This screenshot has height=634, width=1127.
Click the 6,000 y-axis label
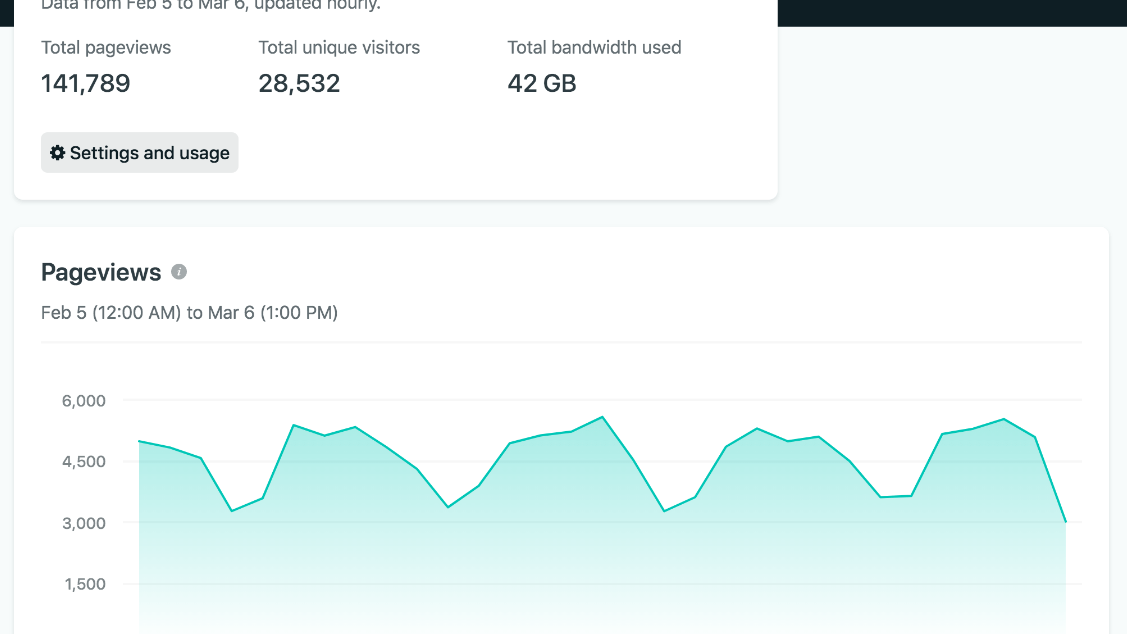84,401
